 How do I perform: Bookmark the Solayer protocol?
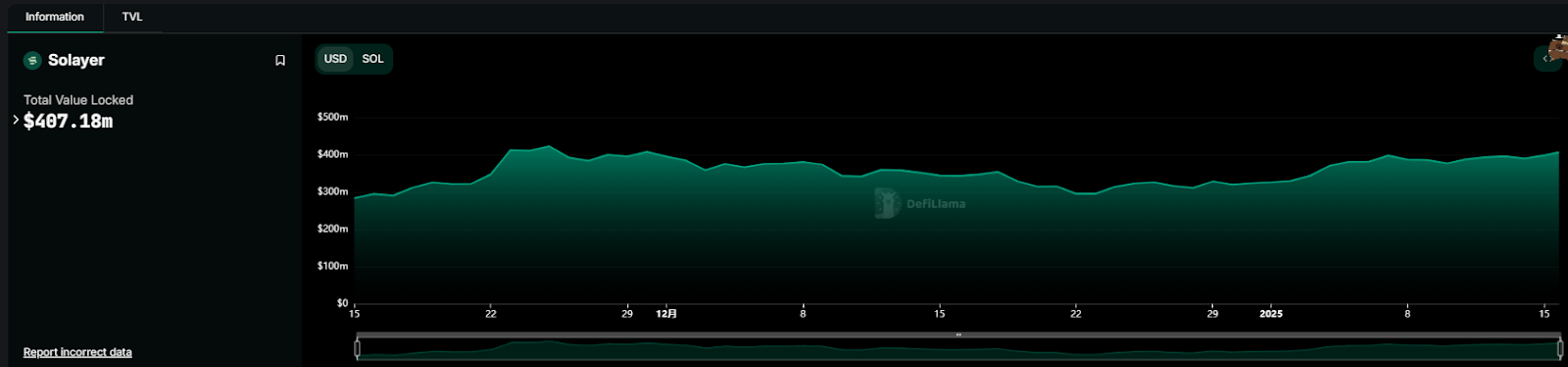pos(280,61)
